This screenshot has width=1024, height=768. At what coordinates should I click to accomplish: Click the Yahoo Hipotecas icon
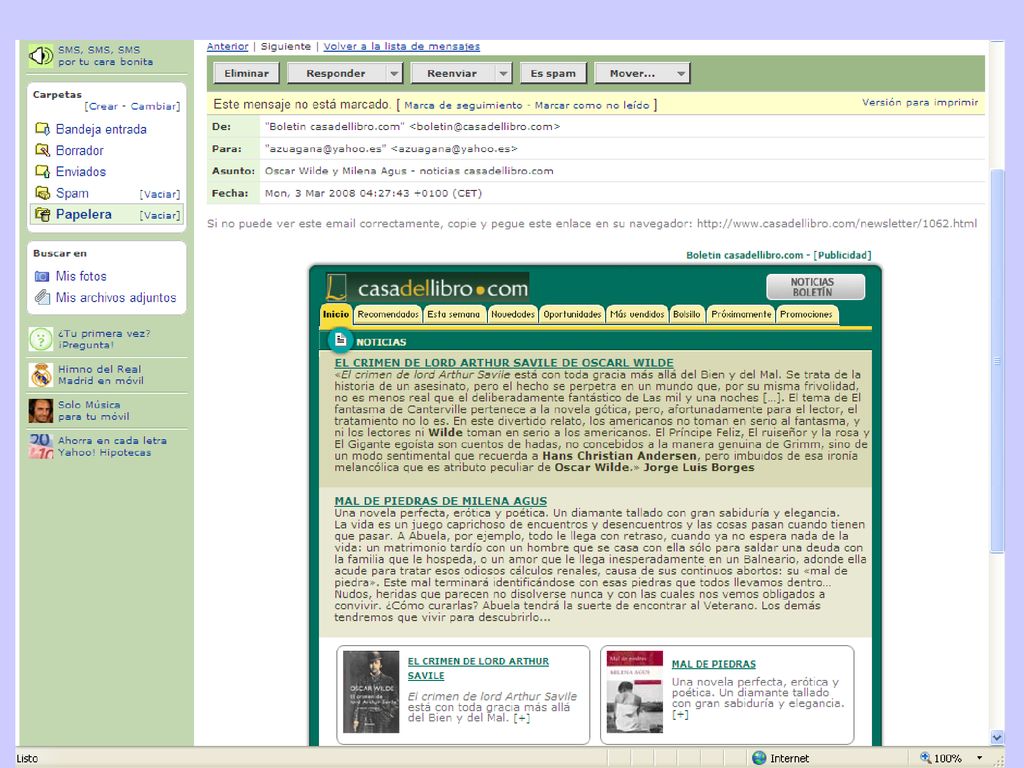(x=40, y=446)
